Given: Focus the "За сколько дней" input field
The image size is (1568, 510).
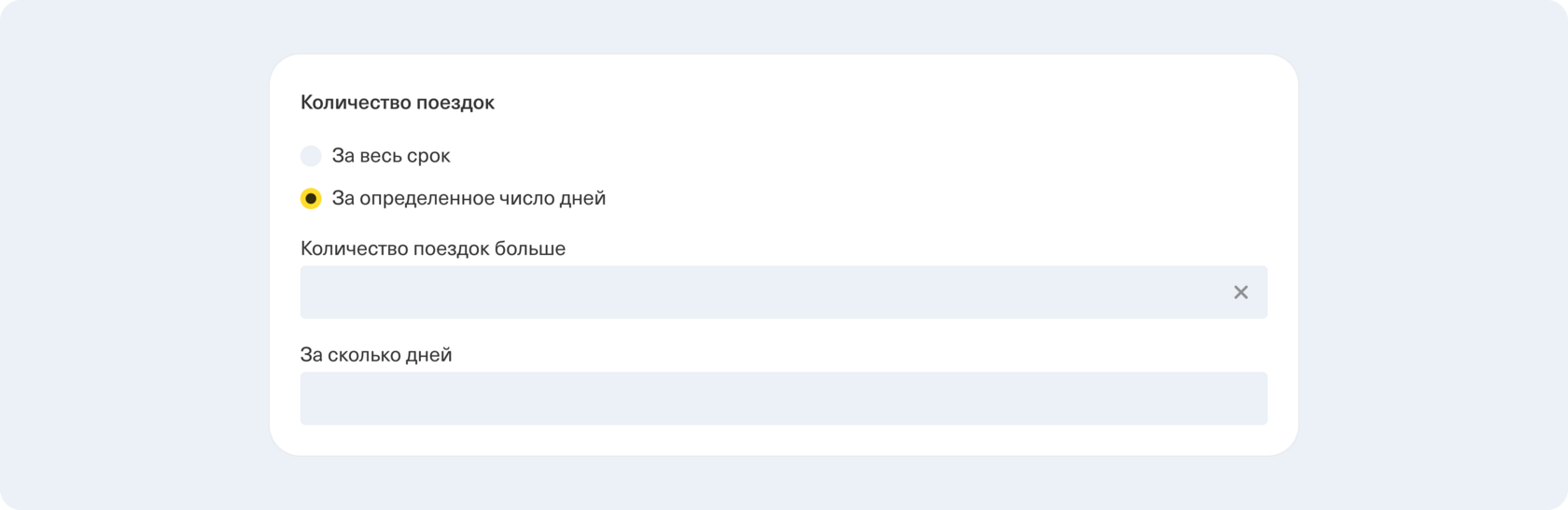Looking at the screenshot, I should pos(783,399).
